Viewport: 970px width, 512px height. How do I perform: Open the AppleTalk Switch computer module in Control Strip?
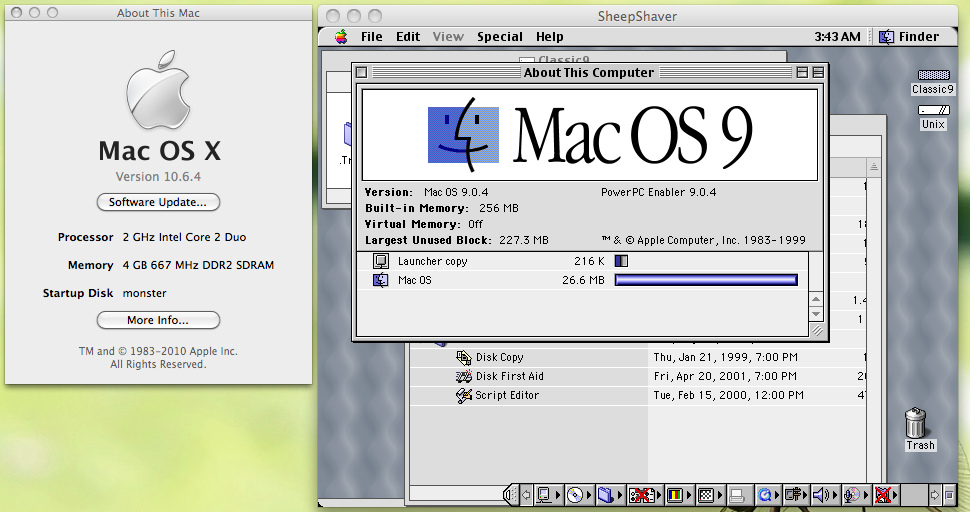pos(549,495)
